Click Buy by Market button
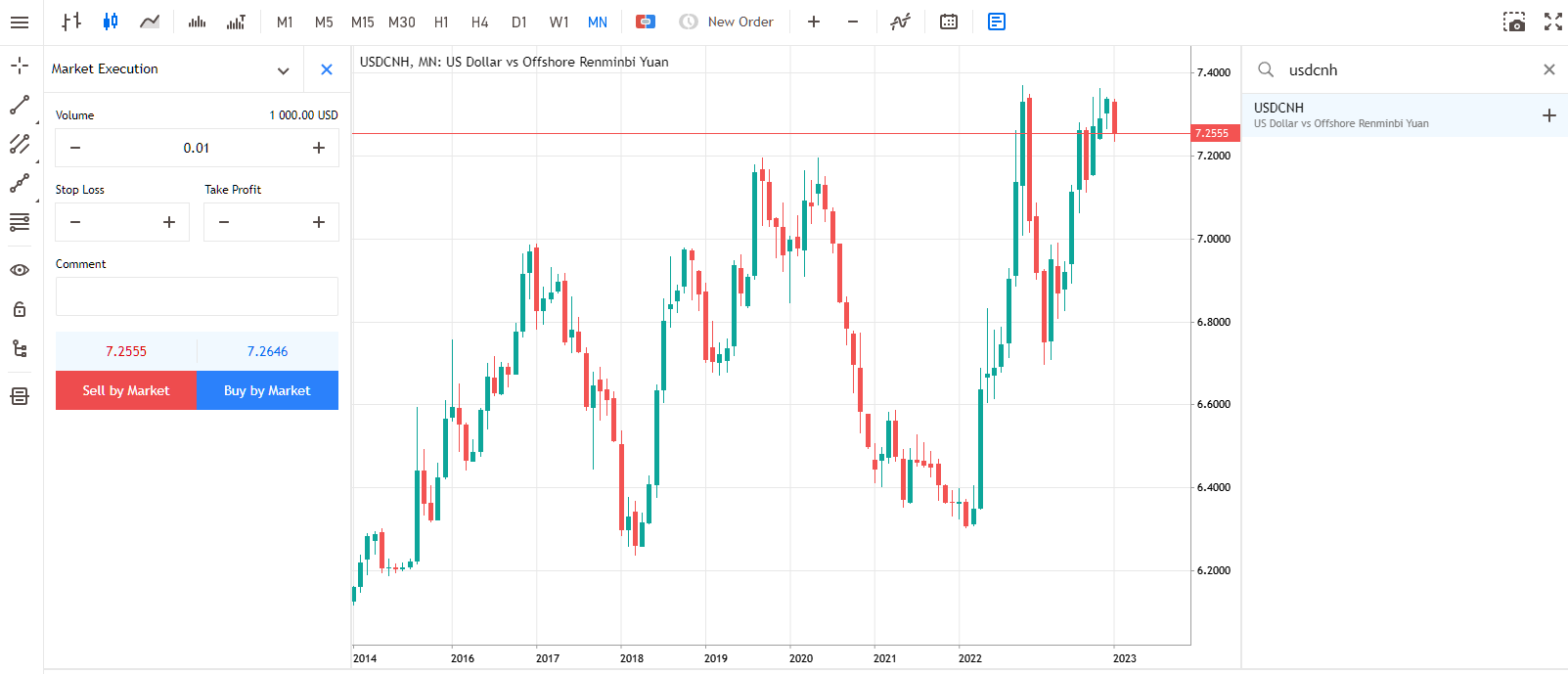Image resolution: width=1568 pixels, height=674 pixels. click(267, 390)
